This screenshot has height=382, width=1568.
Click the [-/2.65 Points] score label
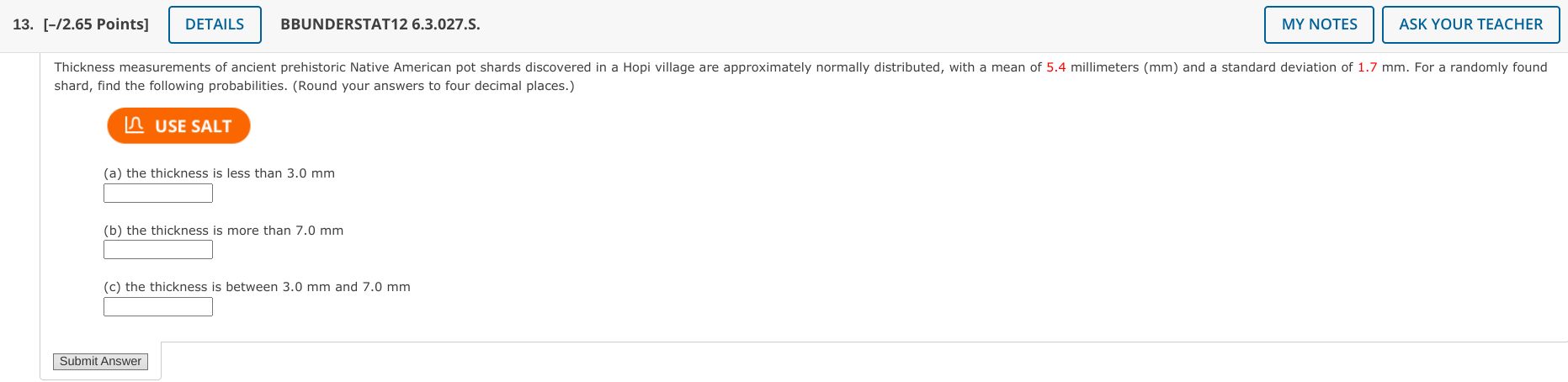tap(96, 24)
